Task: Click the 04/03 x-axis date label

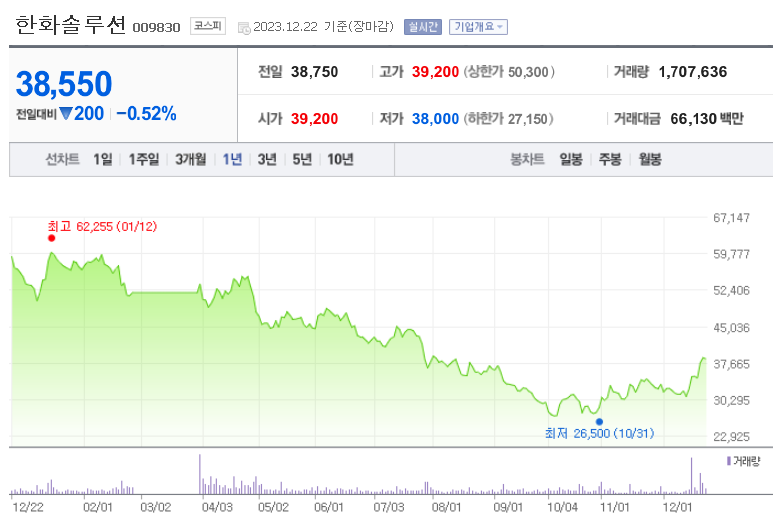Action: click(x=217, y=507)
